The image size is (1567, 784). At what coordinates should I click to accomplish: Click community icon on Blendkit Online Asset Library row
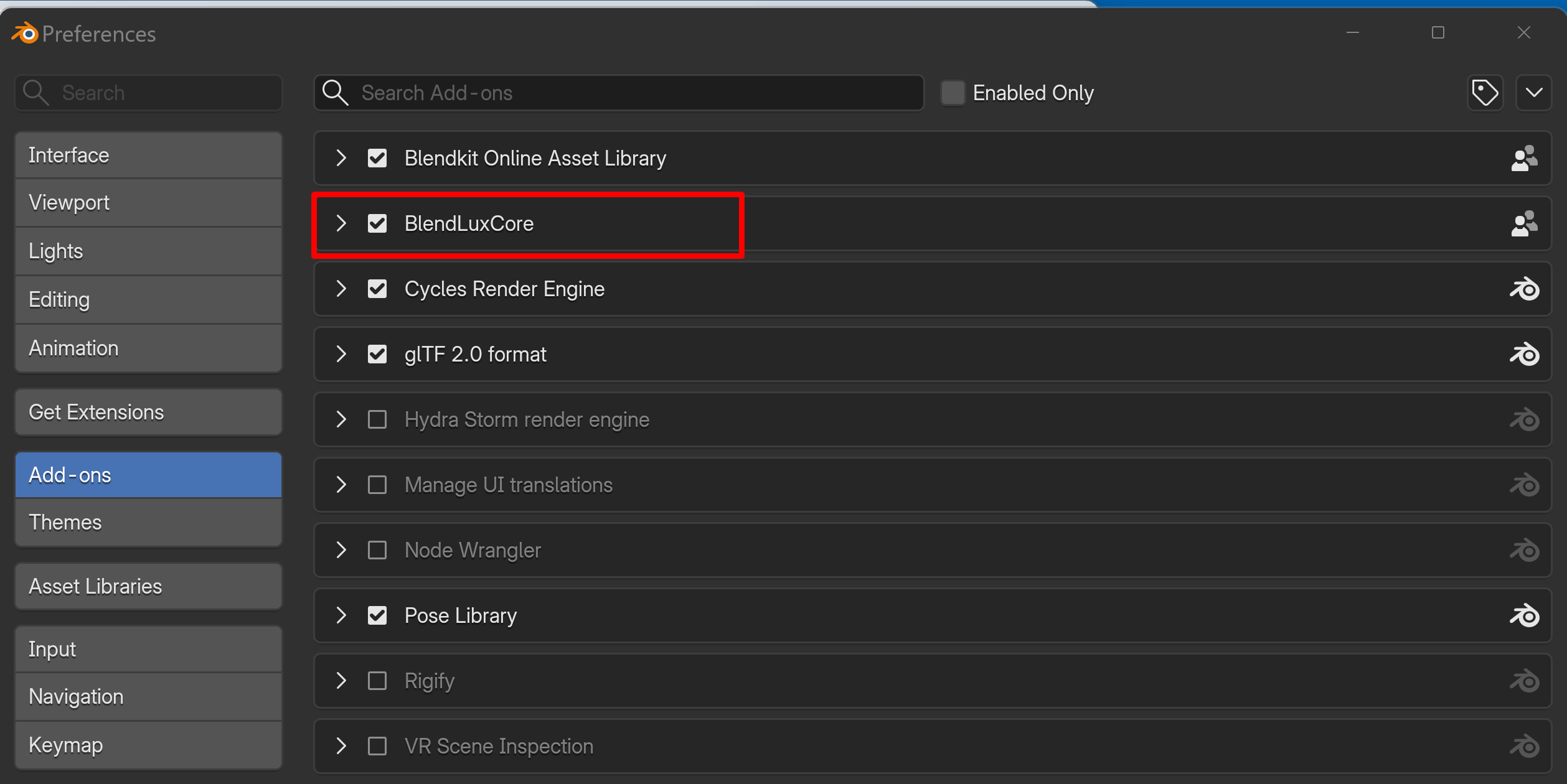pyautogui.click(x=1523, y=158)
